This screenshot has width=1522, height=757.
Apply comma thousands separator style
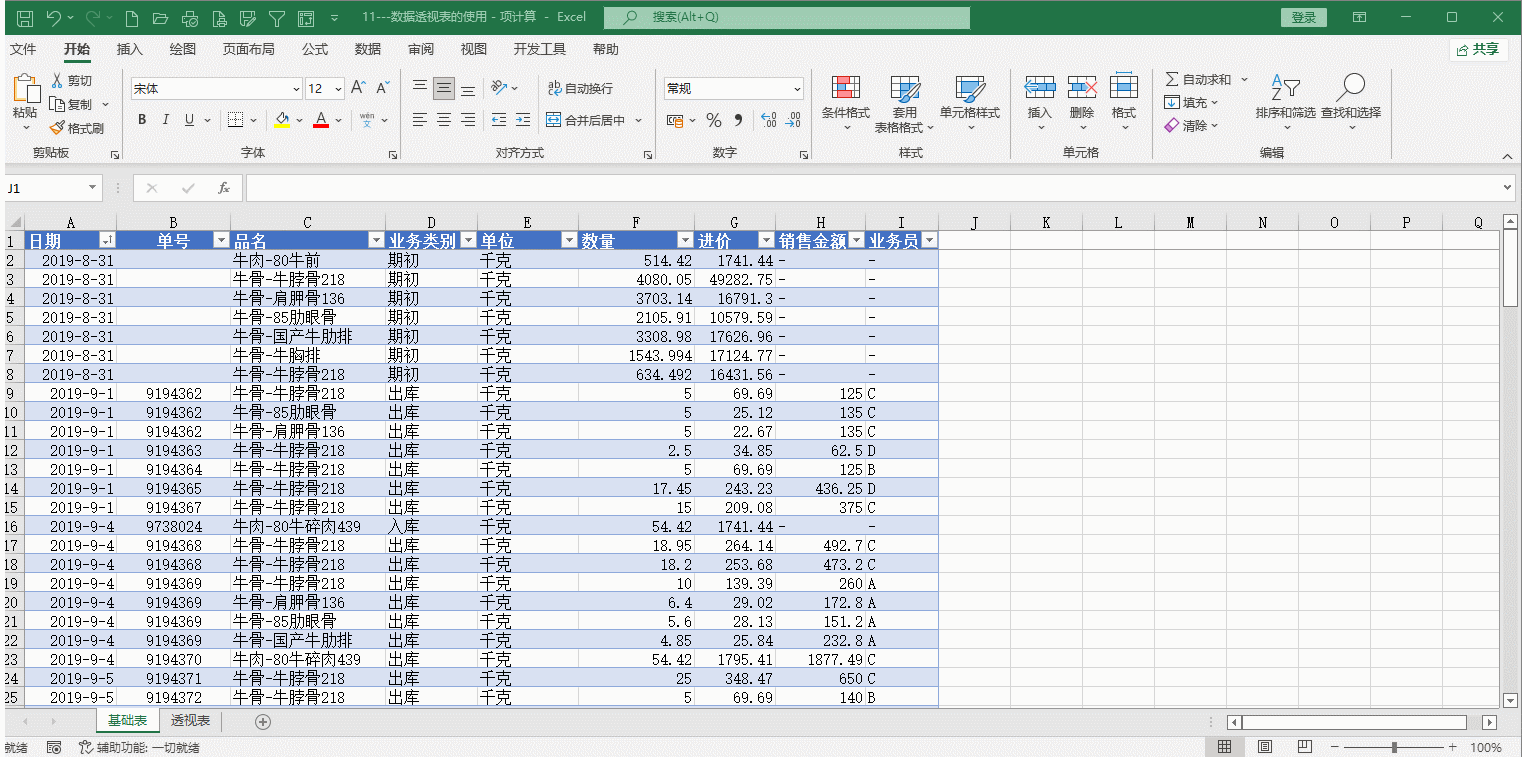(x=739, y=120)
